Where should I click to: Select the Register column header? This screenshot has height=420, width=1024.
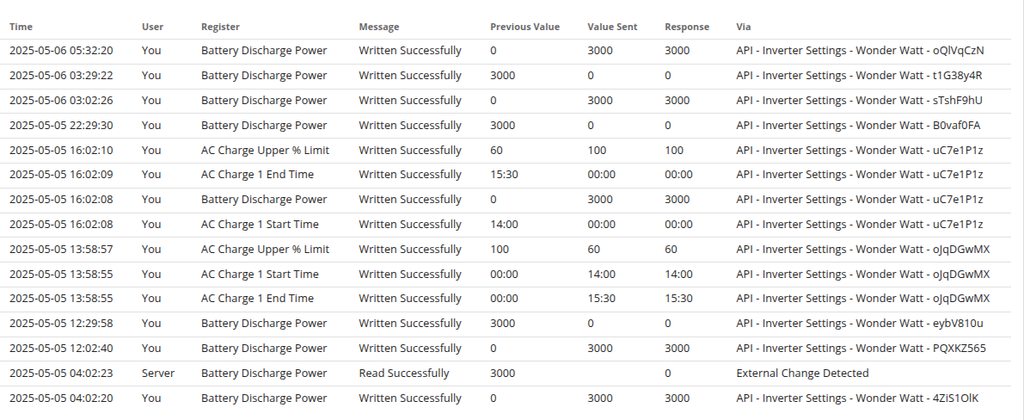[x=220, y=26]
